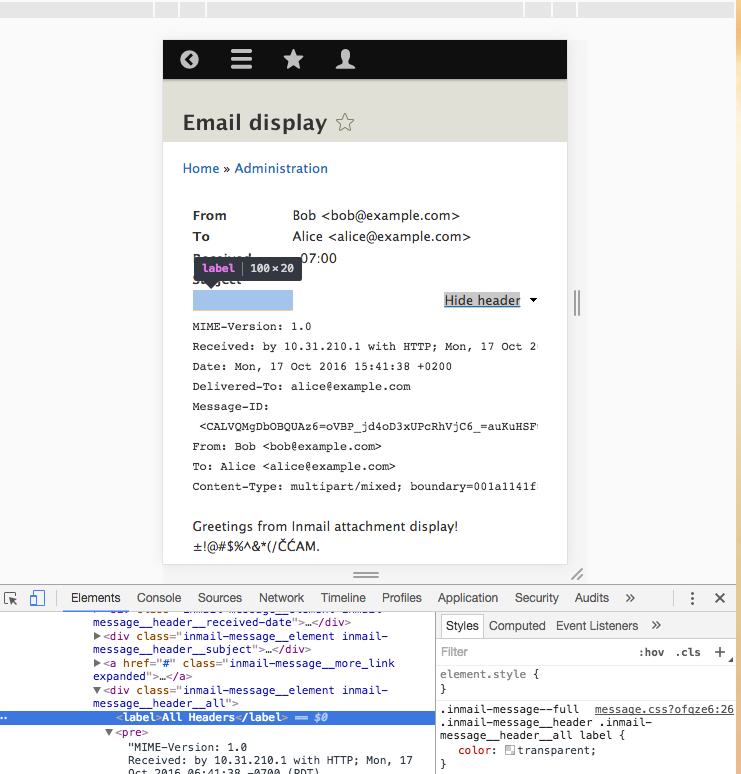Open the Network tab
Viewport: 741px width, 774px height.
coord(281,598)
